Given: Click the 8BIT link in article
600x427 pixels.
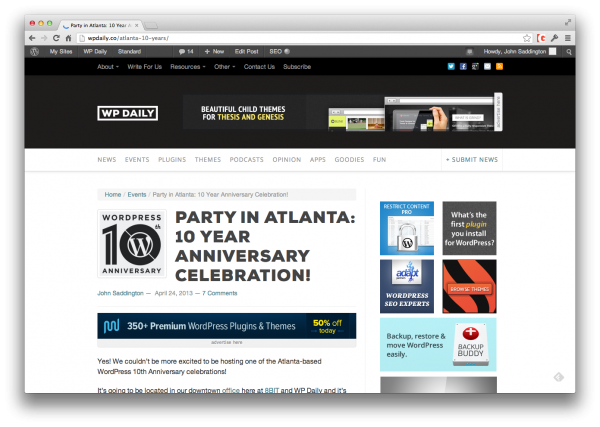Looking at the screenshot, I should 272,390.
